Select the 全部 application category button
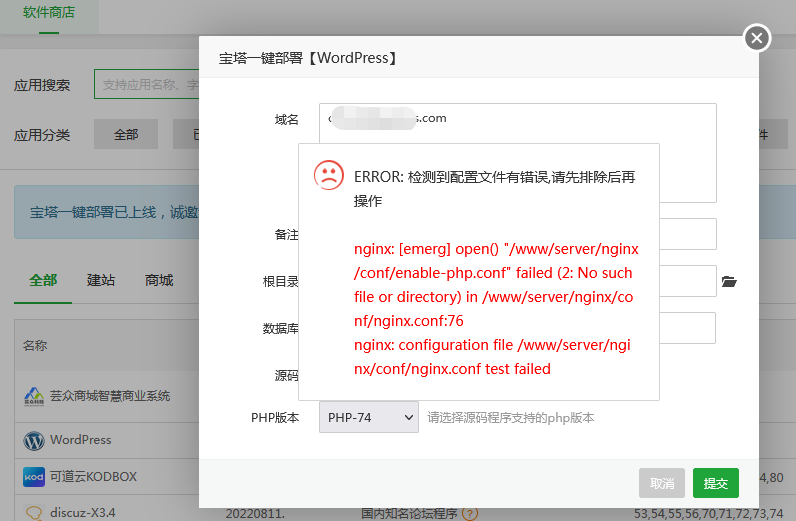796x521 pixels. tap(126, 135)
